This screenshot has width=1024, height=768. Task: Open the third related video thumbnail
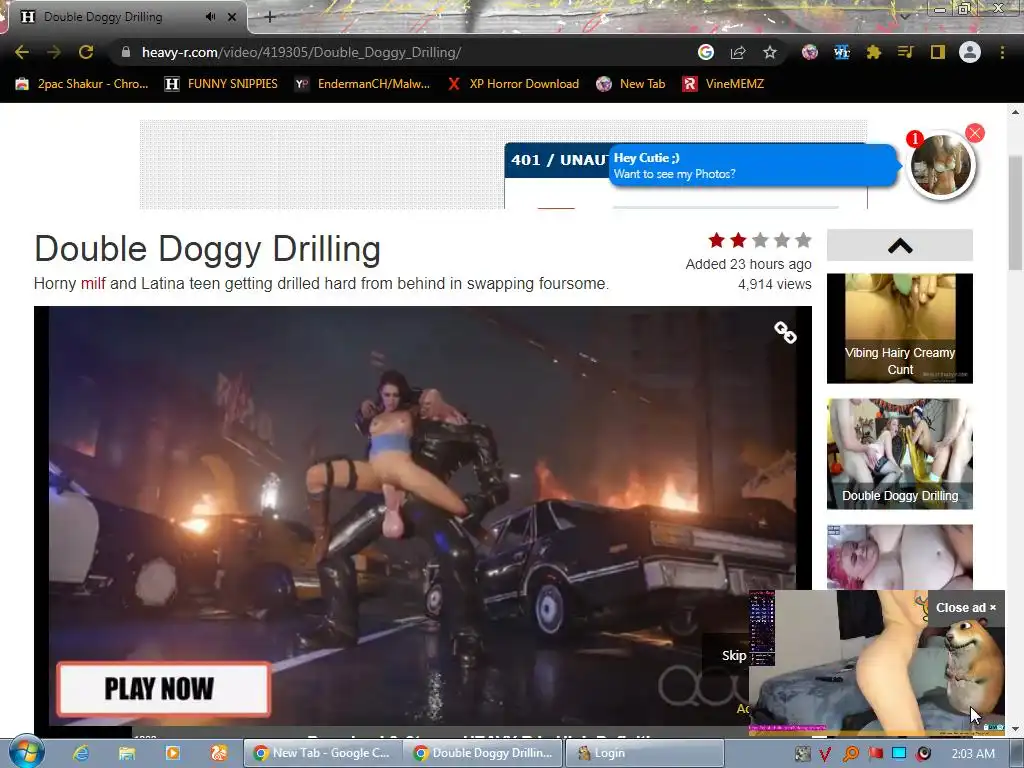(900, 557)
